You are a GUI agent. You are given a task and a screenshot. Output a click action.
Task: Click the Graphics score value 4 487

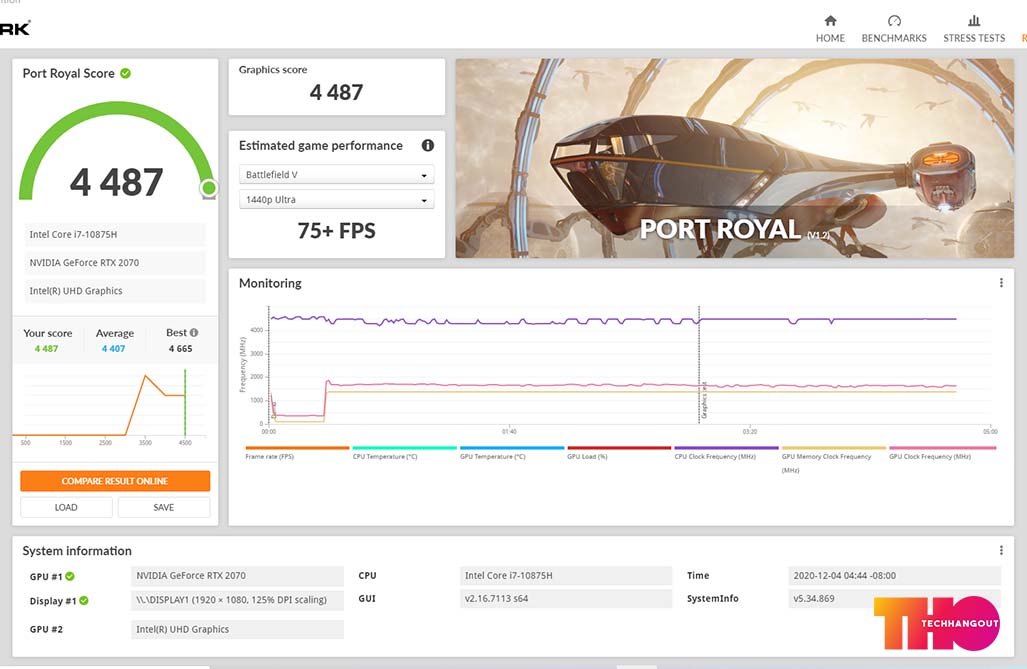pos(336,92)
